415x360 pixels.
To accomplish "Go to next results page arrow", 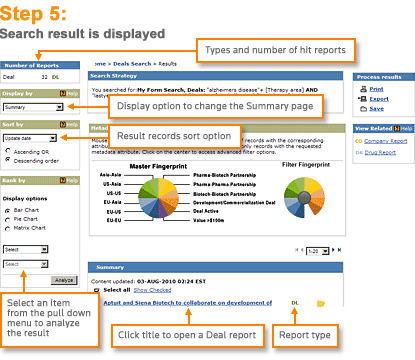I will coord(333,250).
